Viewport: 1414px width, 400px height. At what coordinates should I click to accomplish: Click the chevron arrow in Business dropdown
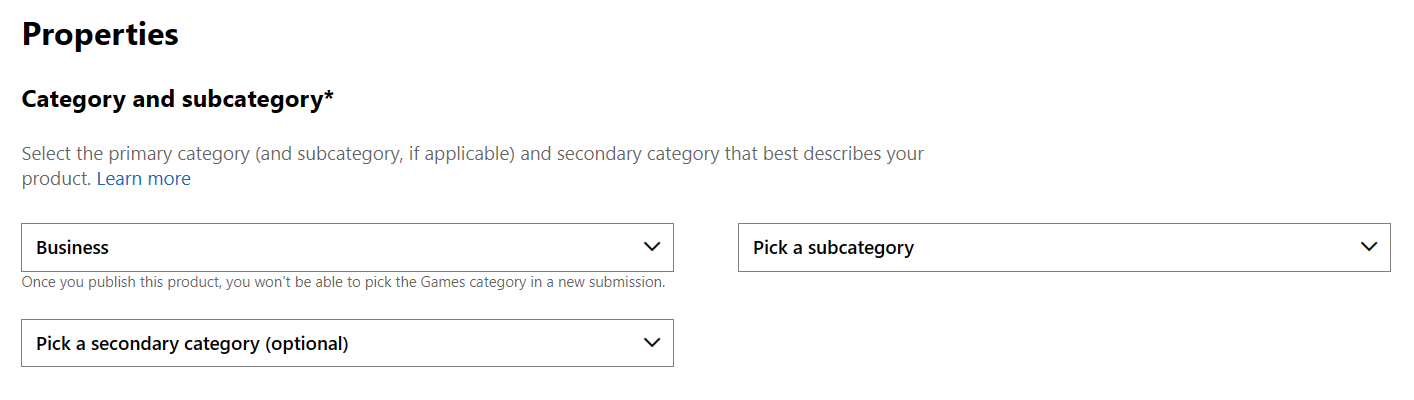coord(652,247)
